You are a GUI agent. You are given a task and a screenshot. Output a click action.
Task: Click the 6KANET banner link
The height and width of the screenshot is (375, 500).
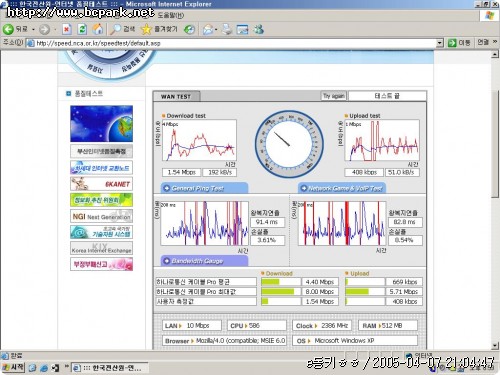(x=101, y=184)
